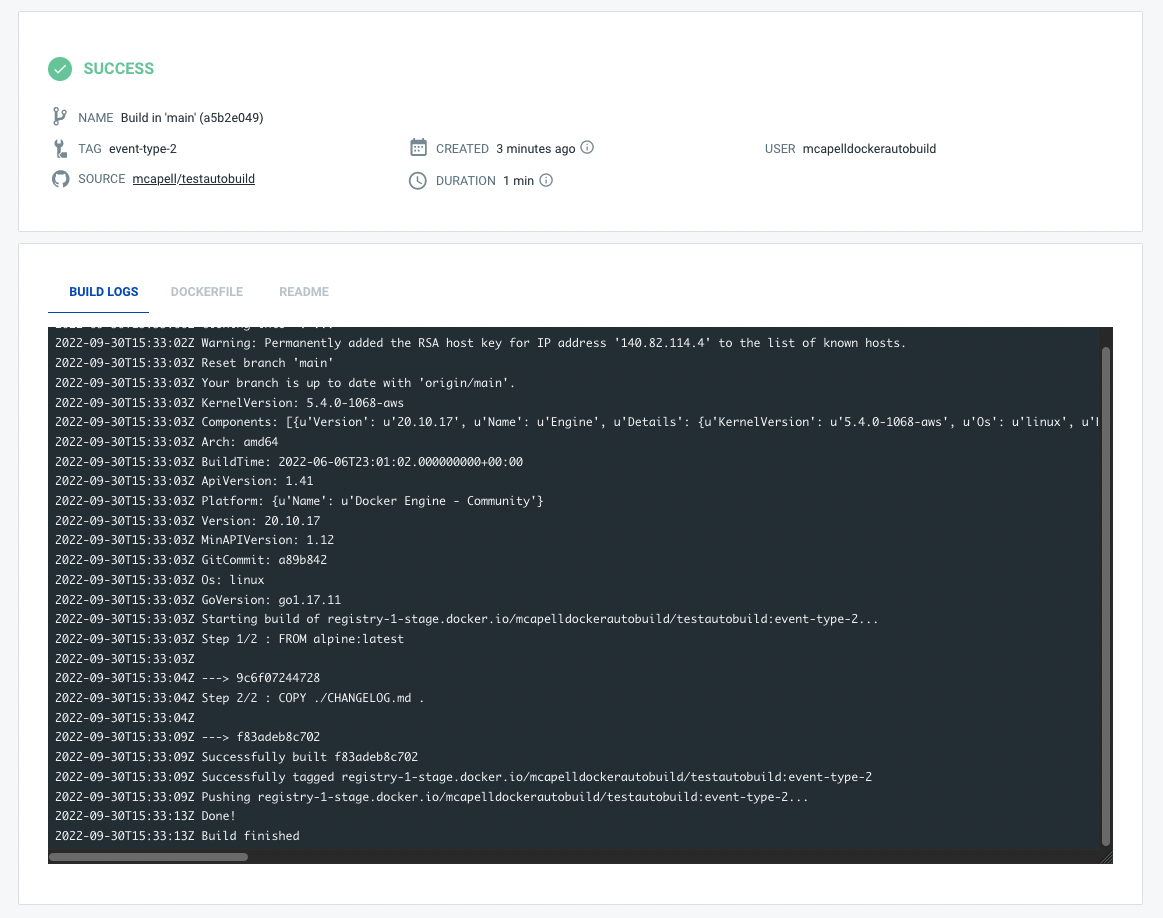This screenshot has height=918, width=1163.
Task: Open the mcapell/testautobuild source link
Action: tap(193, 179)
